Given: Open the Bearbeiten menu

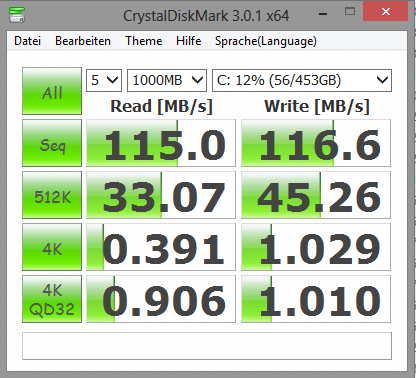Looking at the screenshot, I should click(83, 41).
